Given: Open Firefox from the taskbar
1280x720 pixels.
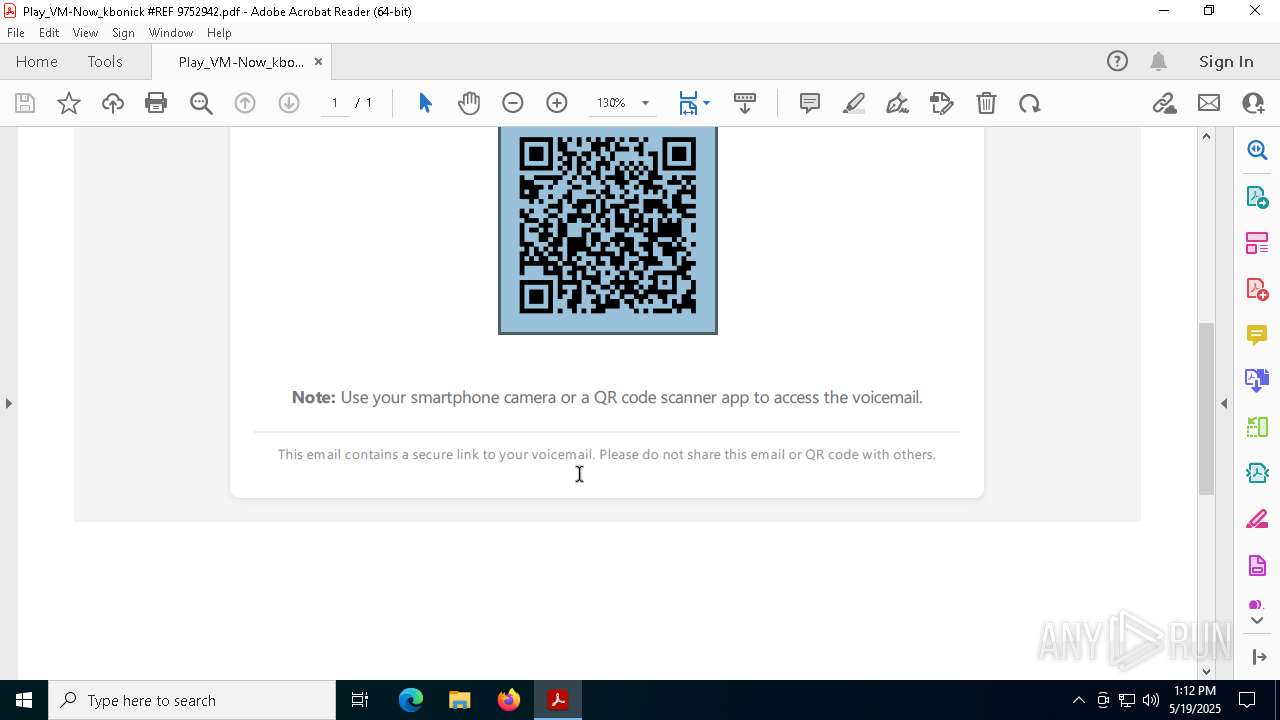Looking at the screenshot, I should pos(509,700).
